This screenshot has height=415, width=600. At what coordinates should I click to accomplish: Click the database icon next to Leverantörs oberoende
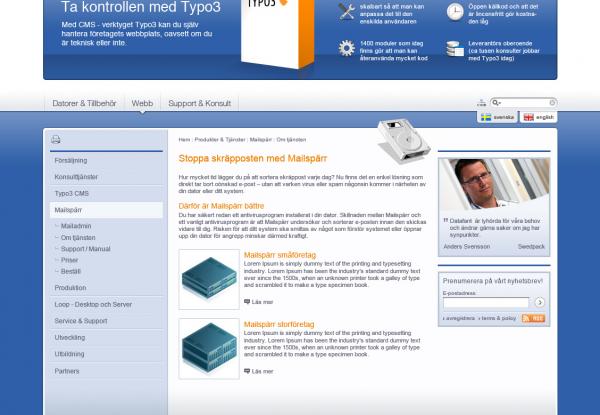455,49
